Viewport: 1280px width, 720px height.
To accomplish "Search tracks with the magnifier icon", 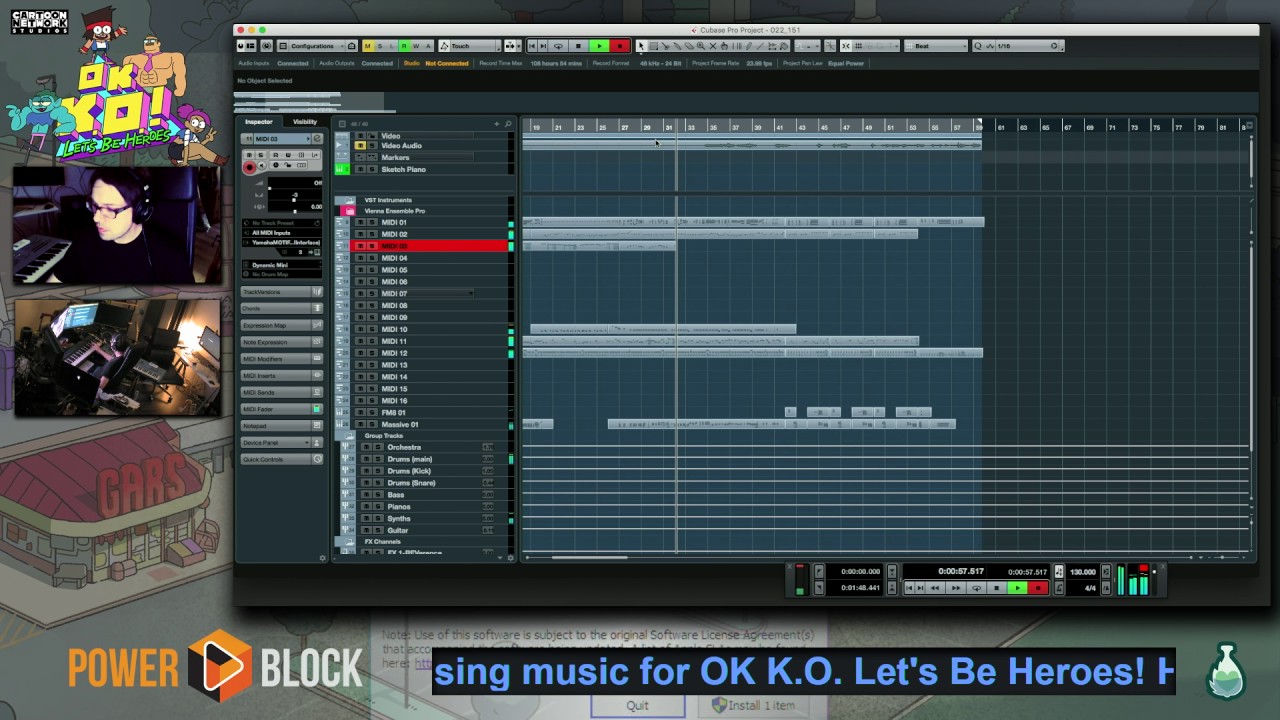I will point(508,124).
